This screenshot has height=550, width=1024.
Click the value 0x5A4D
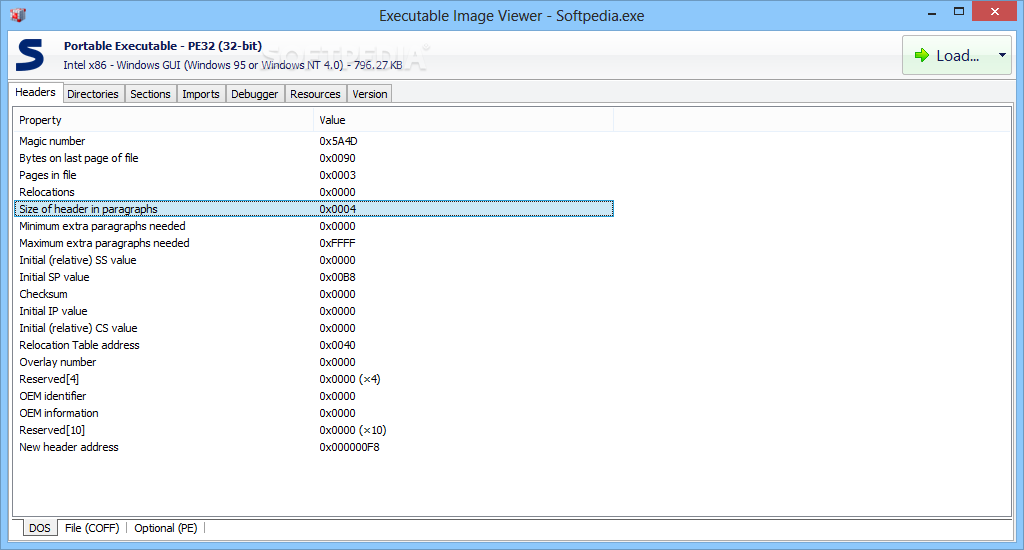point(338,141)
